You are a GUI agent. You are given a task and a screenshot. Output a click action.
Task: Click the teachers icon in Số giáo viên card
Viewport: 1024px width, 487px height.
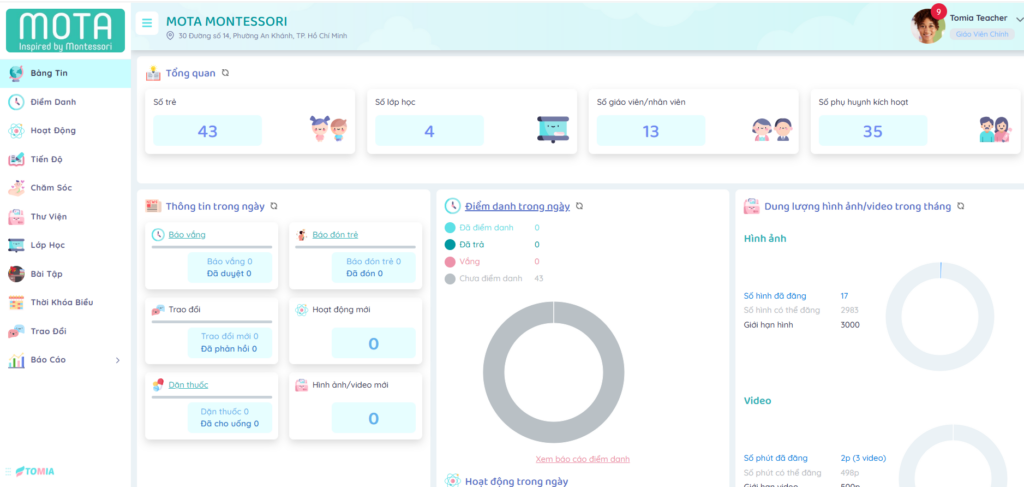coord(772,129)
